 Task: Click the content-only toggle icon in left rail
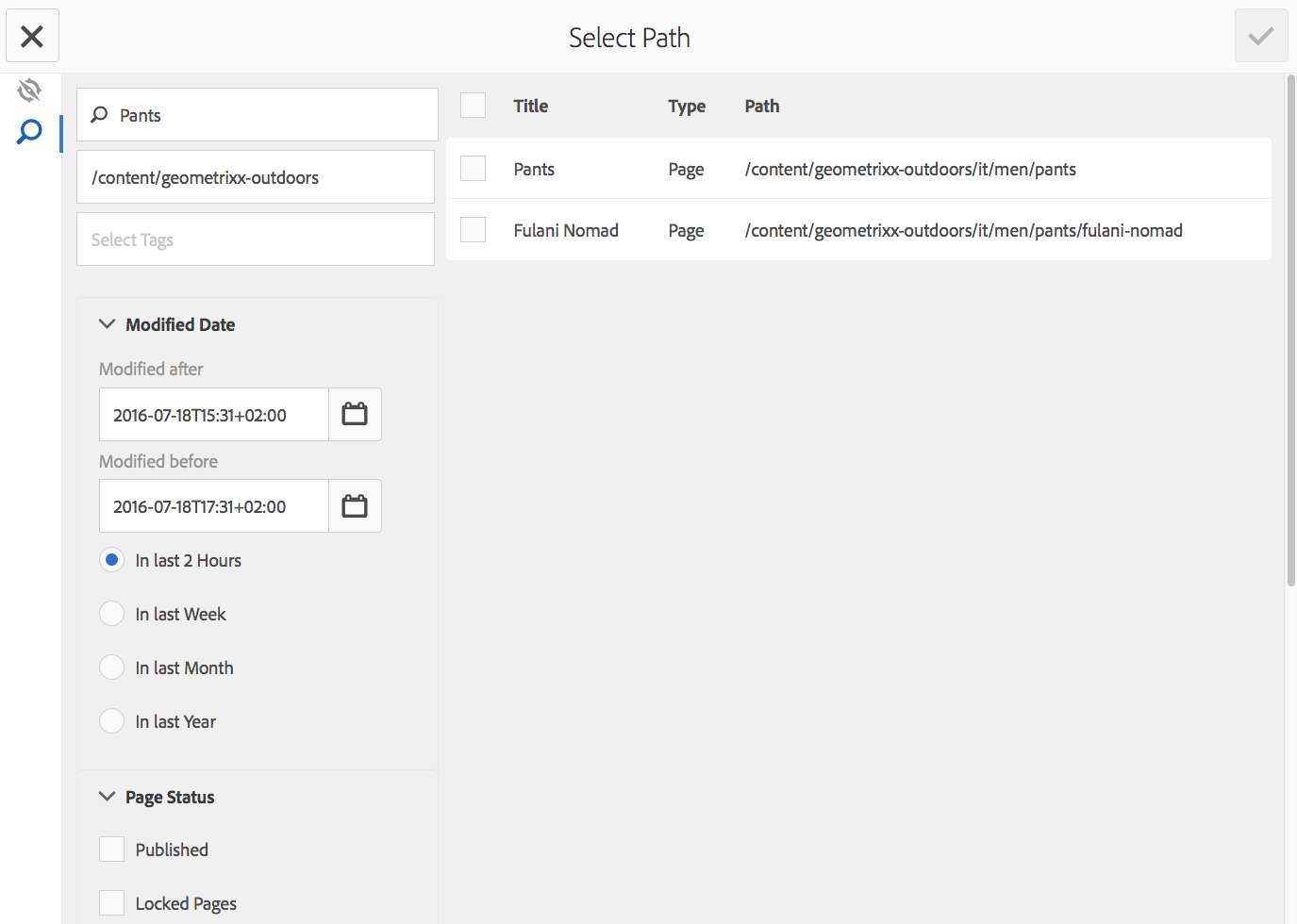click(29, 91)
